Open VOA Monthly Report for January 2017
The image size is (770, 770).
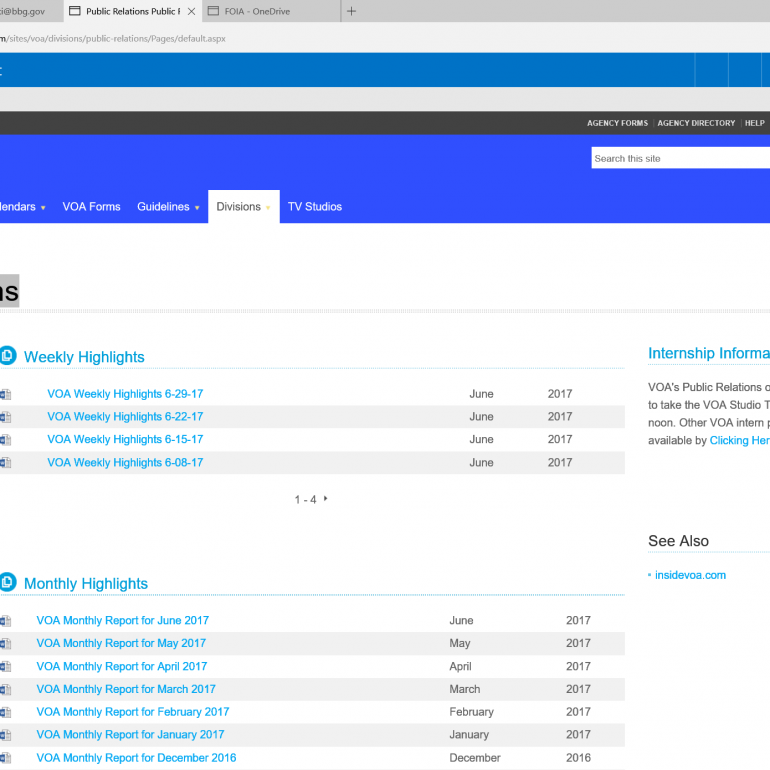pyautogui.click(x=131, y=734)
